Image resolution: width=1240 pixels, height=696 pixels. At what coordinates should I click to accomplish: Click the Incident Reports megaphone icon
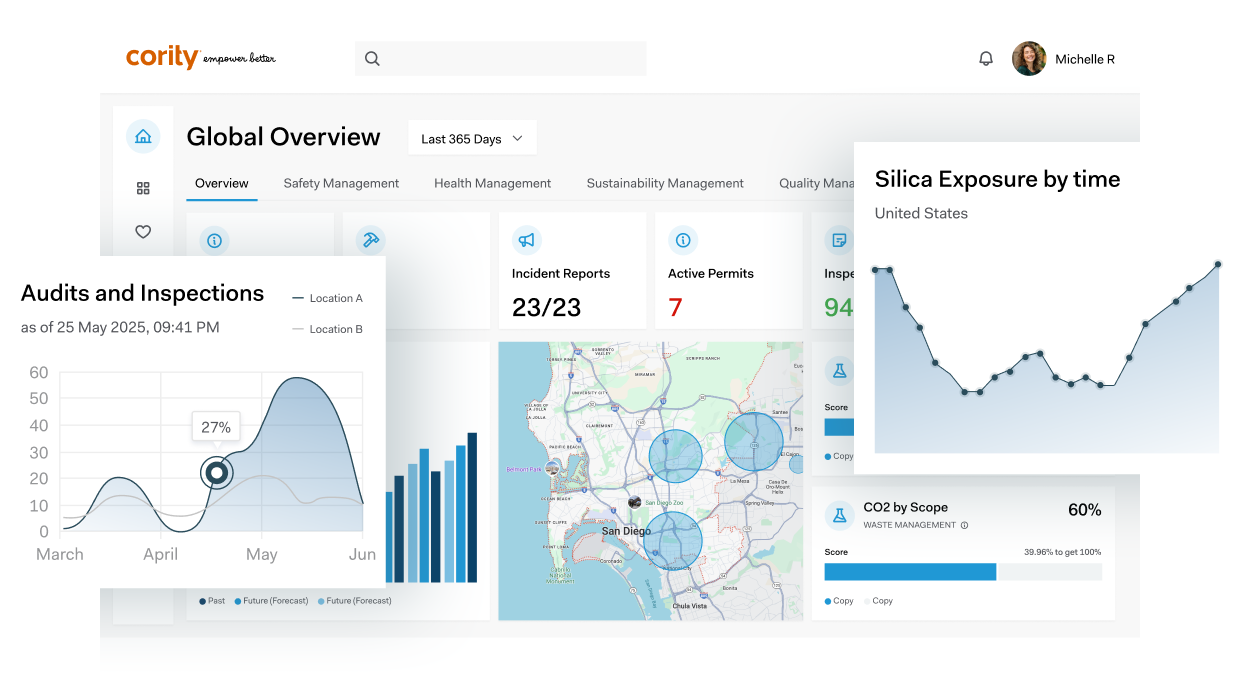(x=526, y=240)
